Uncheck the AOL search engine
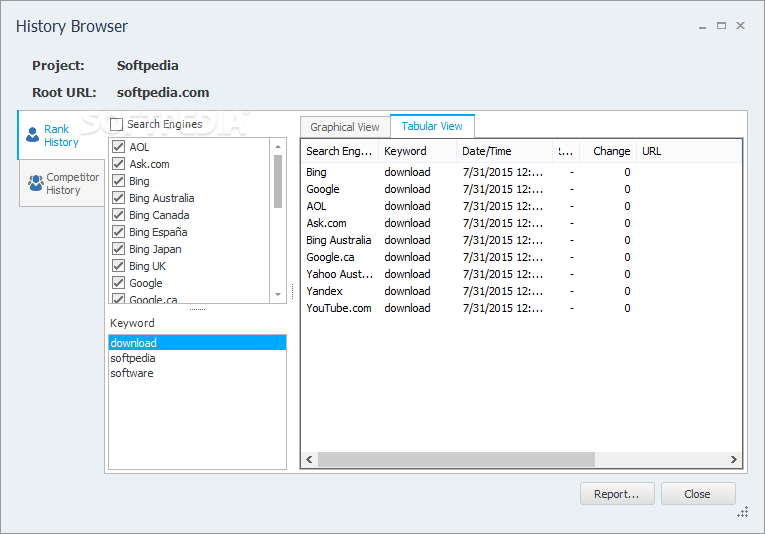Image resolution: width=765 pixels, height=534 pixels. [119, 147]
